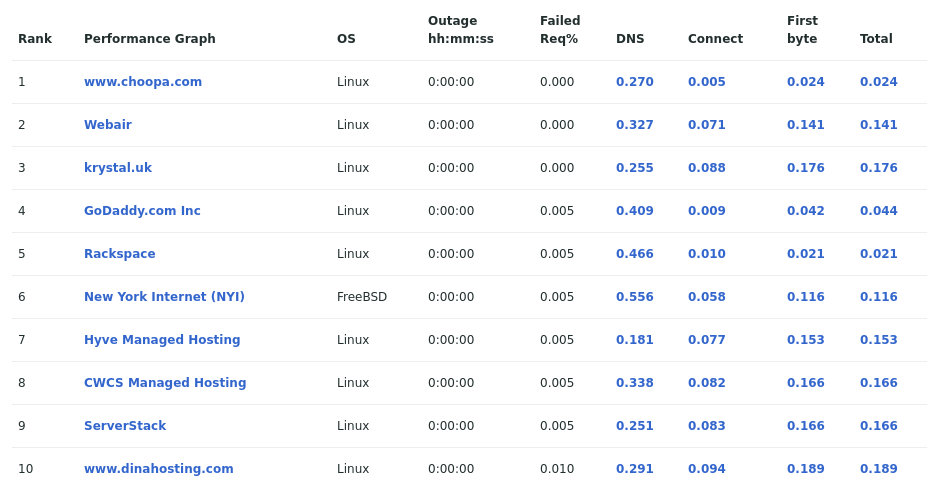Click the ServerStack link

tap(125, 426)
